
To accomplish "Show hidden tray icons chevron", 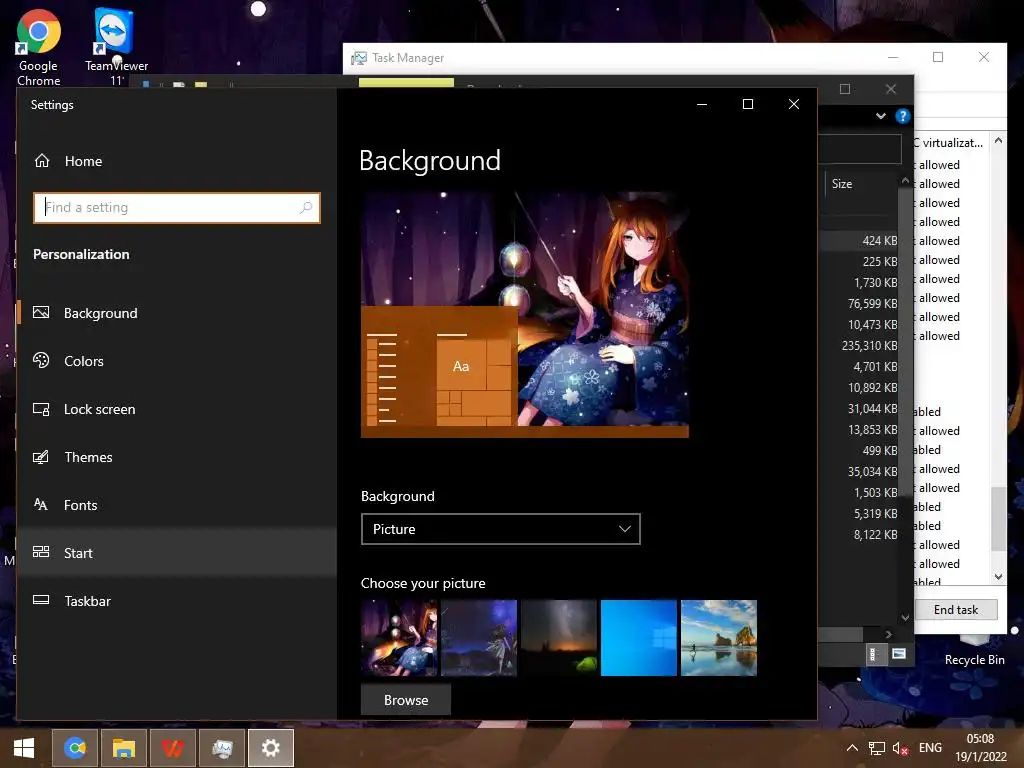I will click(x=852, y=748).
